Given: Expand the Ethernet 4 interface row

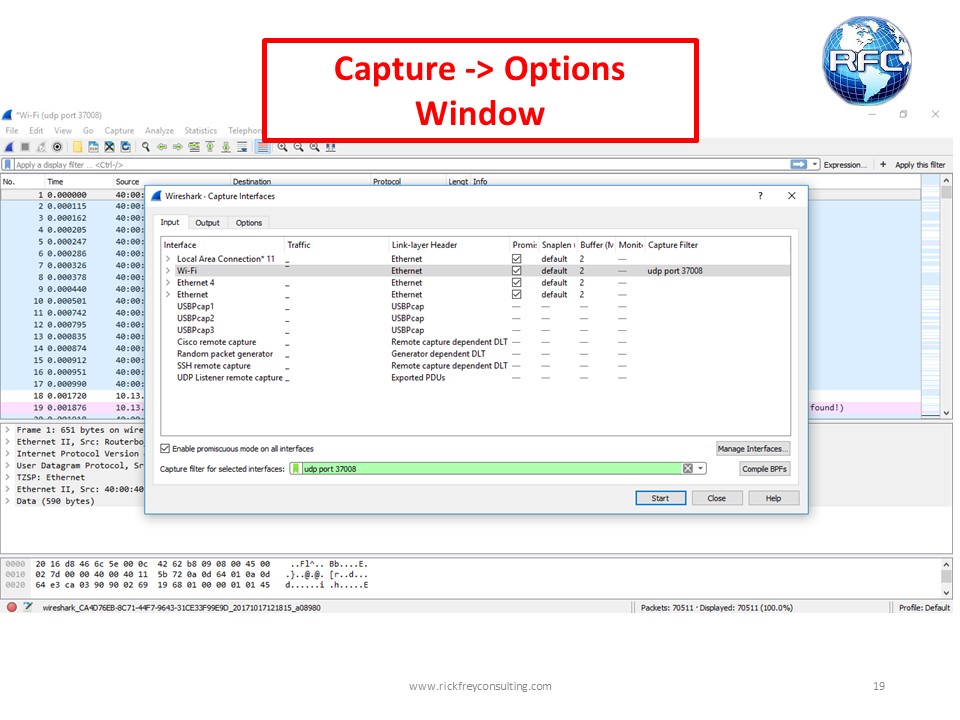Looking at the screenshot, I should coord(168,283).
